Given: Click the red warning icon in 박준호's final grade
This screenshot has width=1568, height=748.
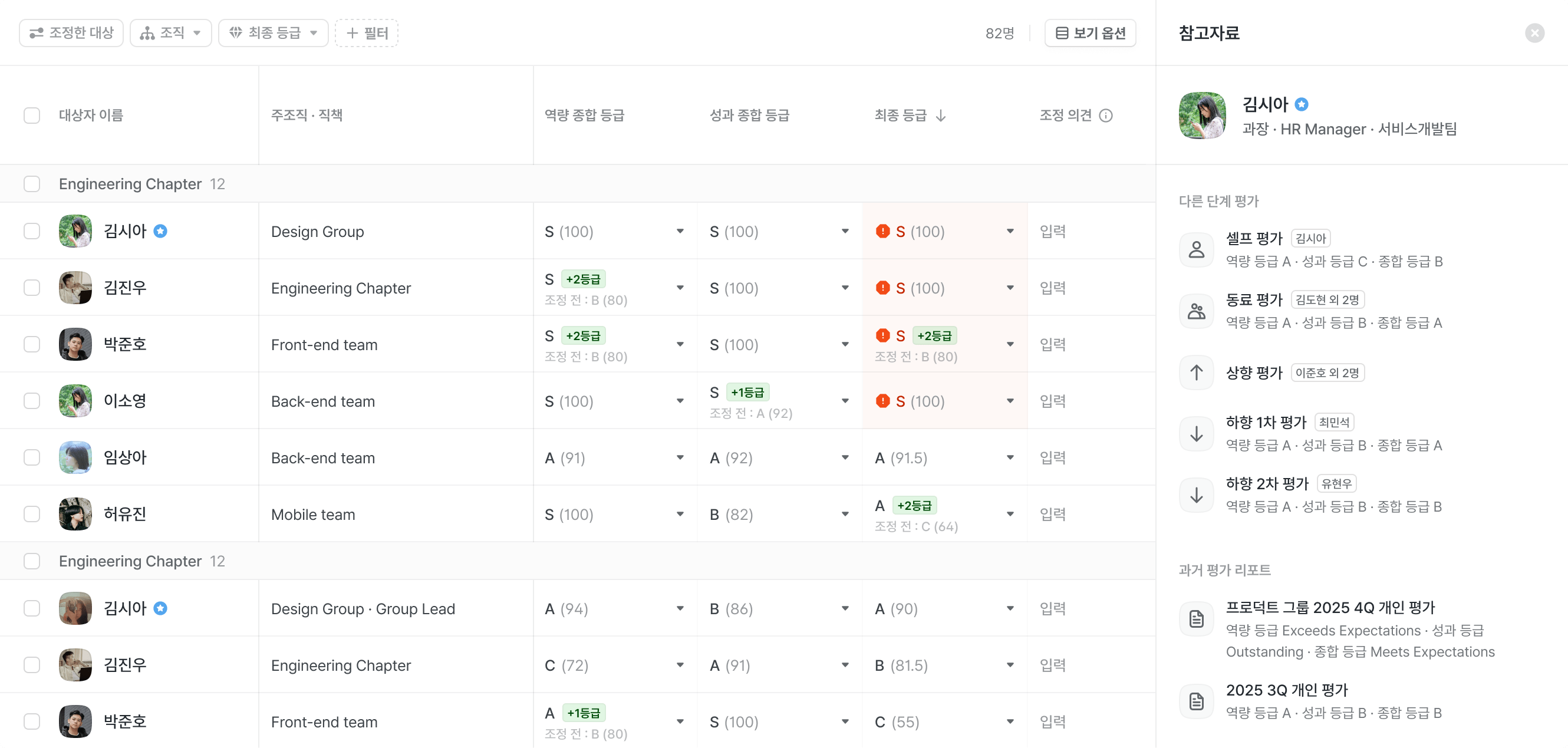Looking at the screenshot, I should click(x=882, y=335).
